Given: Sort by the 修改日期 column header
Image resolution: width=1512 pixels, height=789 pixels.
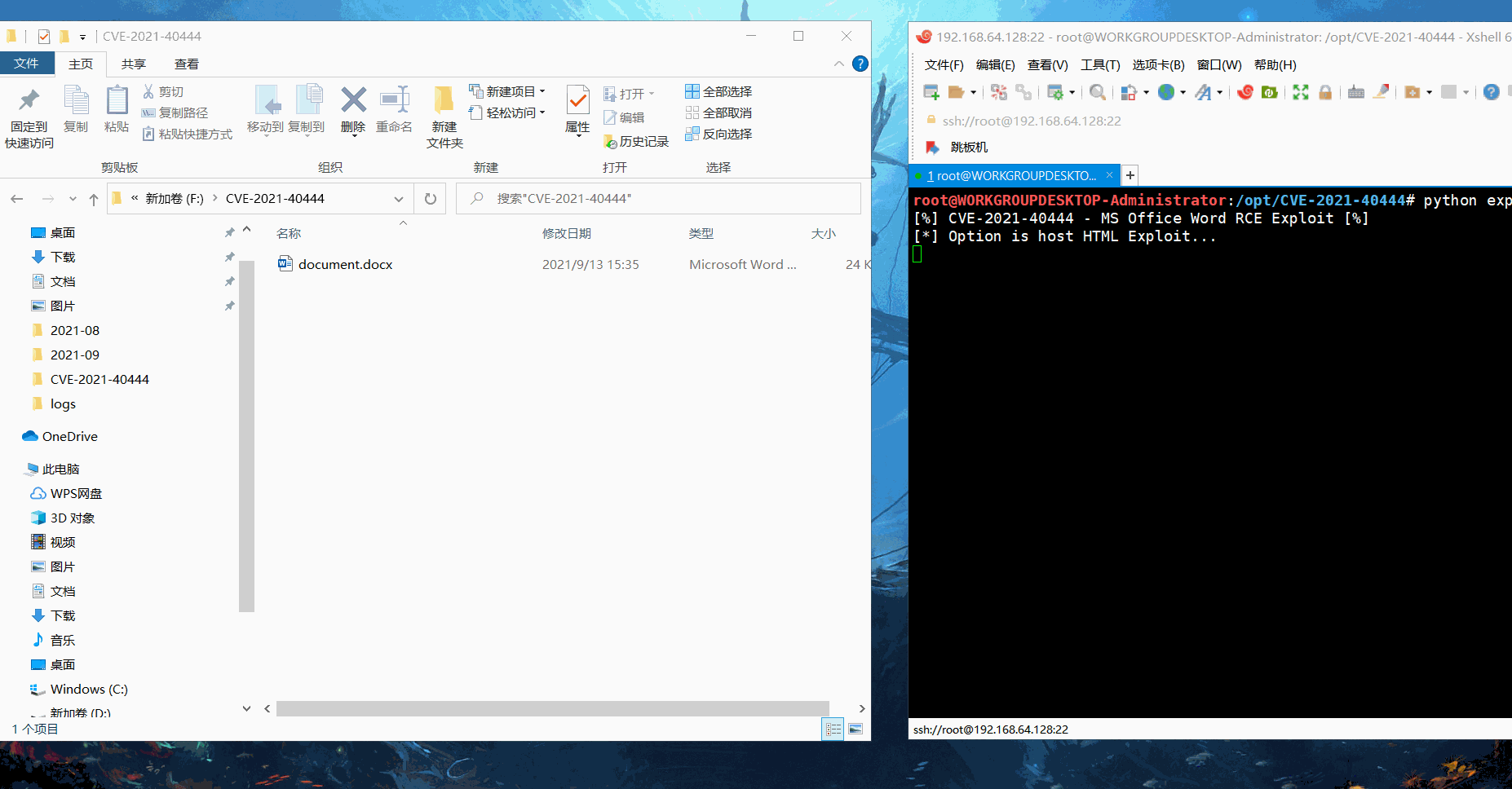Looking at the screenshot, I should point(567,234).
